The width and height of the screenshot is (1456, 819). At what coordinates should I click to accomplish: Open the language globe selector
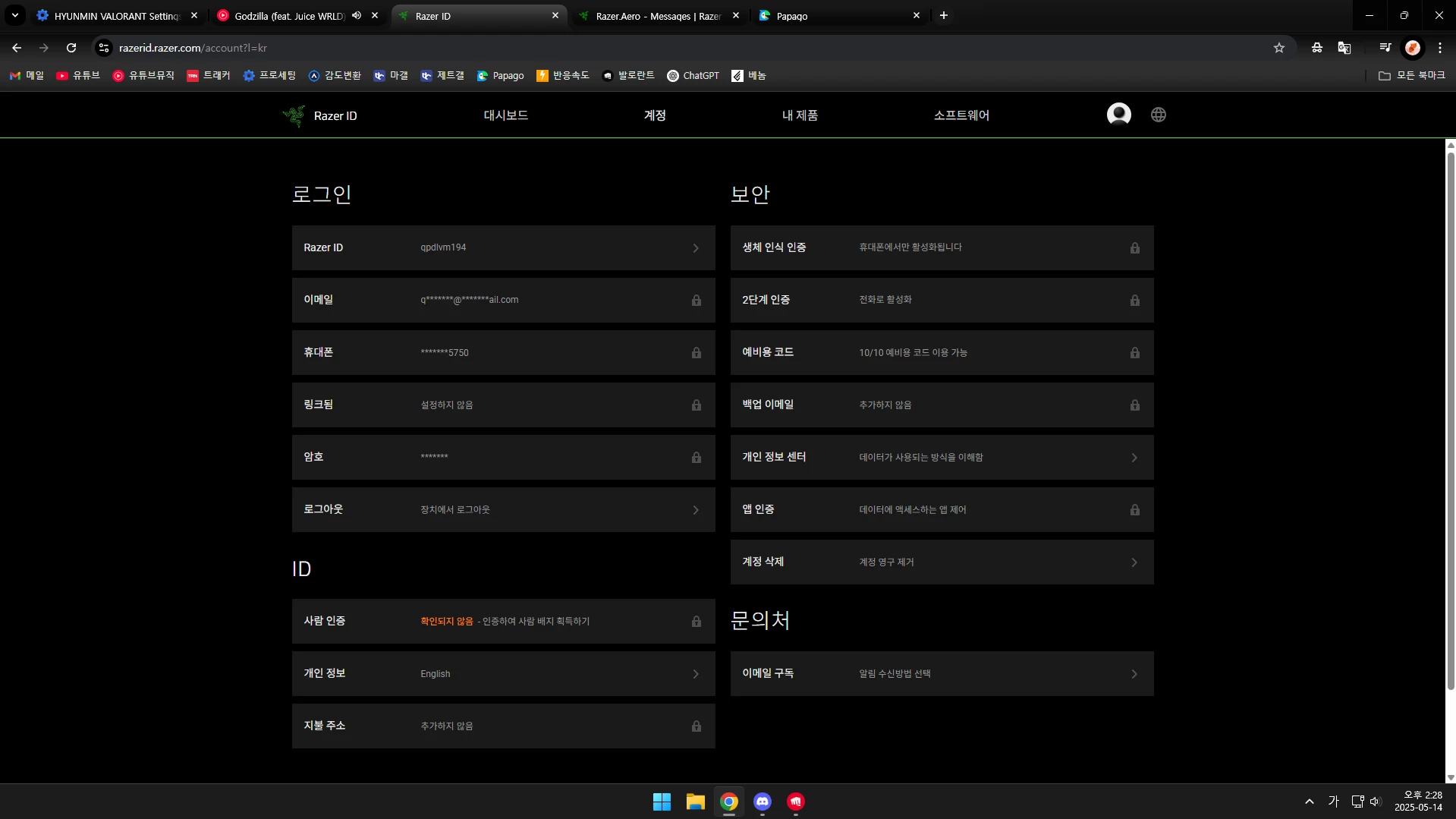(1158, 115)
